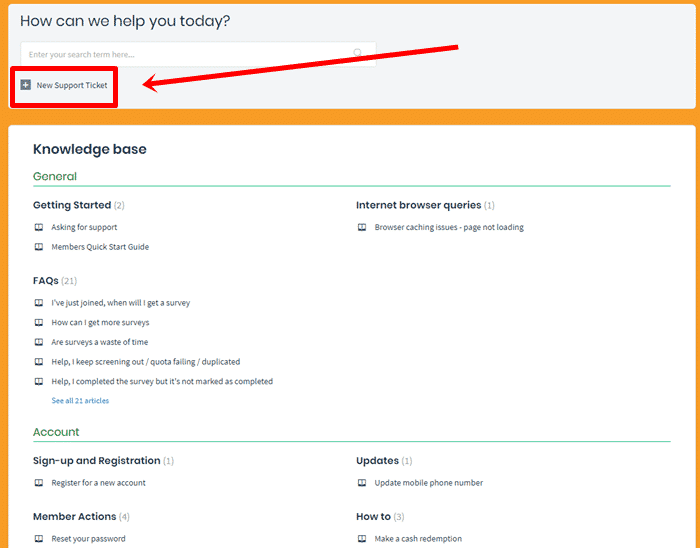The width and height of the screenshot is (700, 548).
Task: Open Reset your password article
Action: (88, 539)
